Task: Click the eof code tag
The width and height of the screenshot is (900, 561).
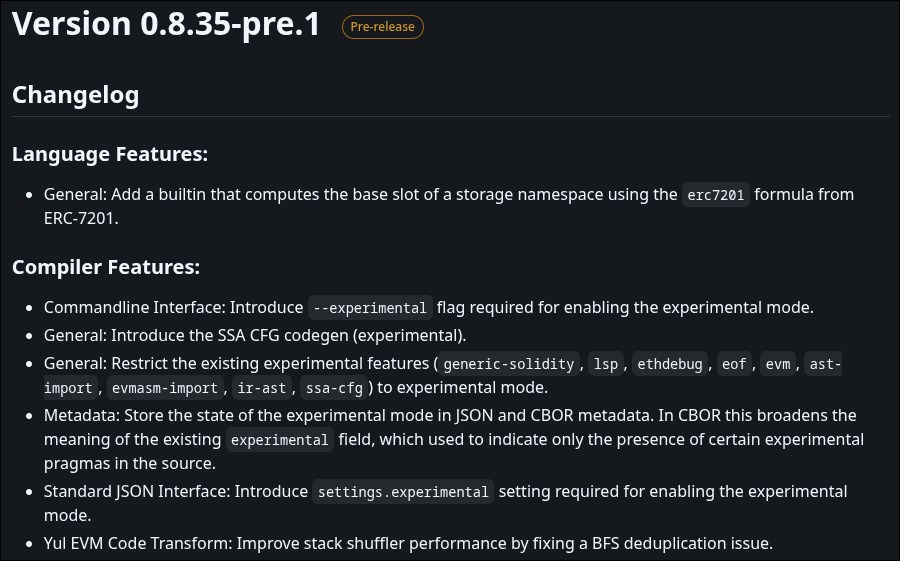Action: 734,364
